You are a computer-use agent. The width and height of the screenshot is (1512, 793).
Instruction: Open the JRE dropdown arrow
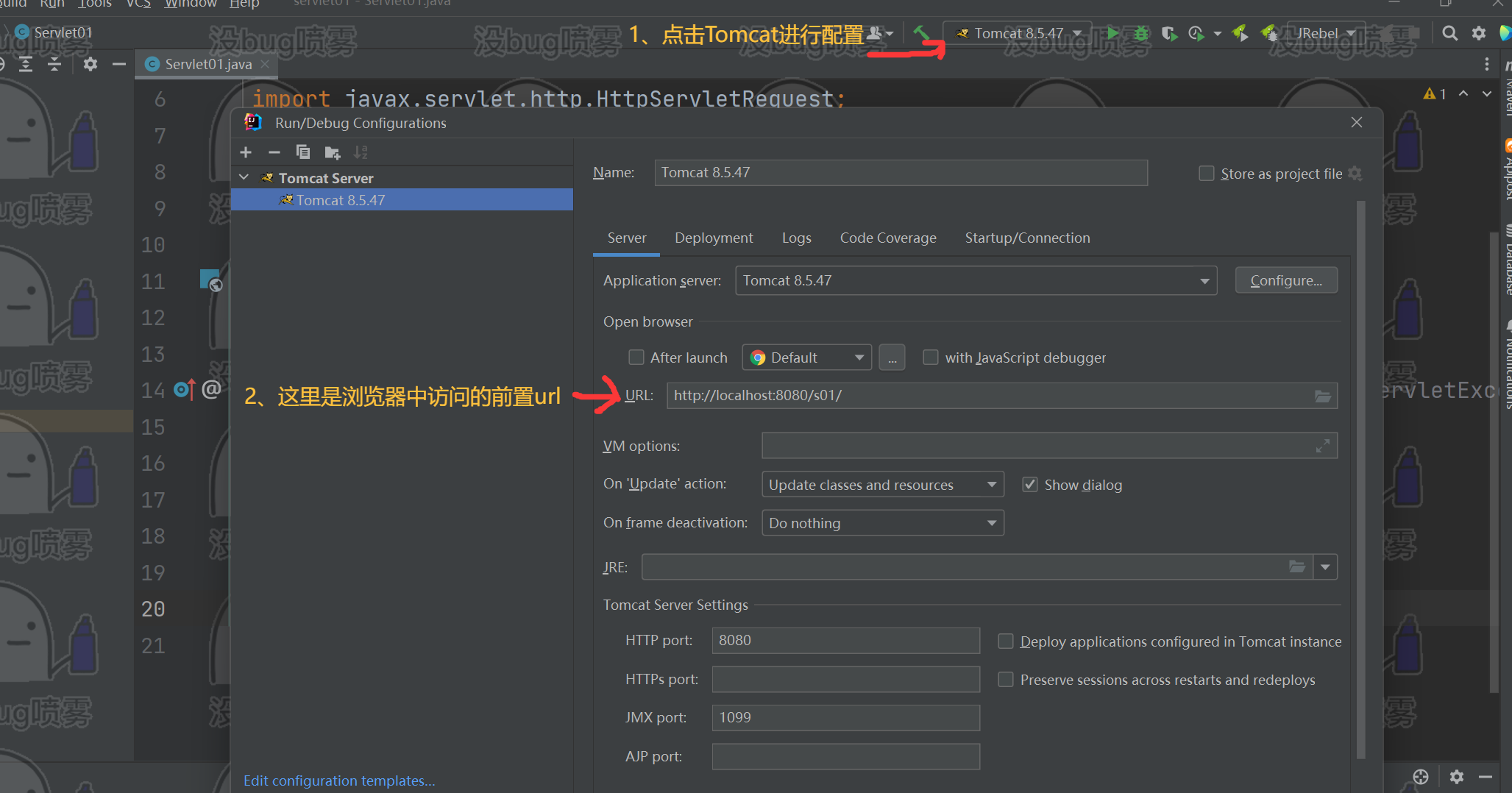point(1325,567)
